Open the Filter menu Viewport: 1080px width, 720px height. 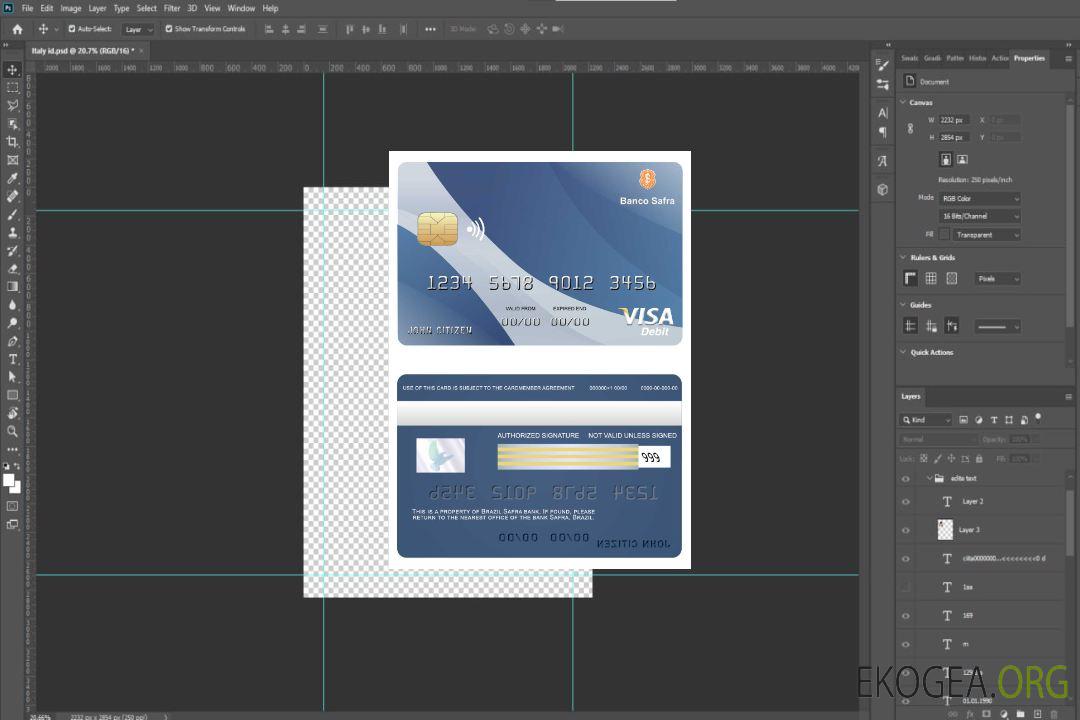[172, 8]
